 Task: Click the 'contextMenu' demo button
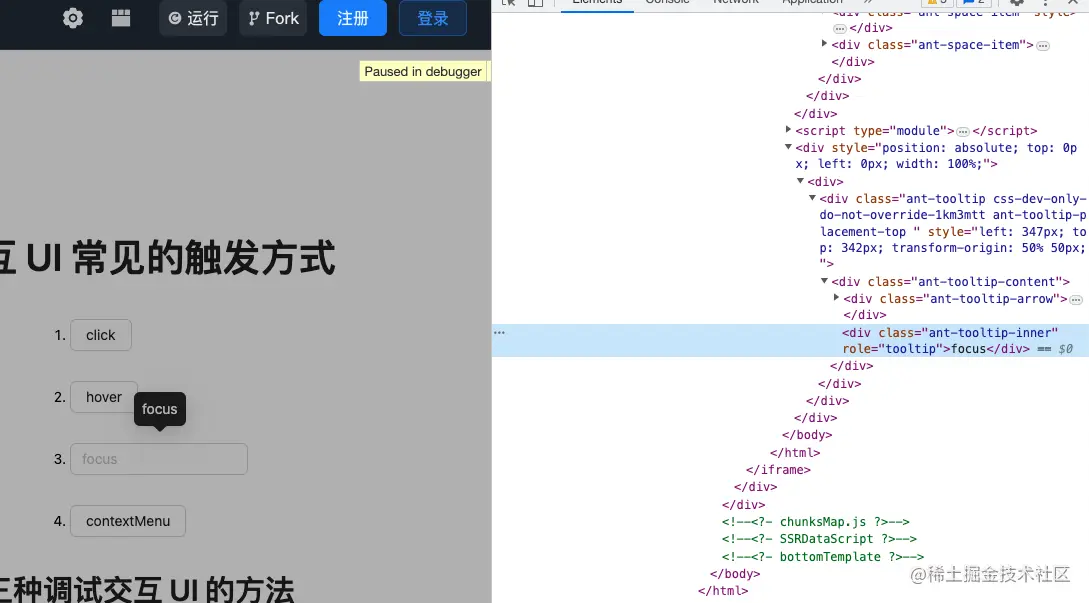pyautogui.click(x=128, y=521)
